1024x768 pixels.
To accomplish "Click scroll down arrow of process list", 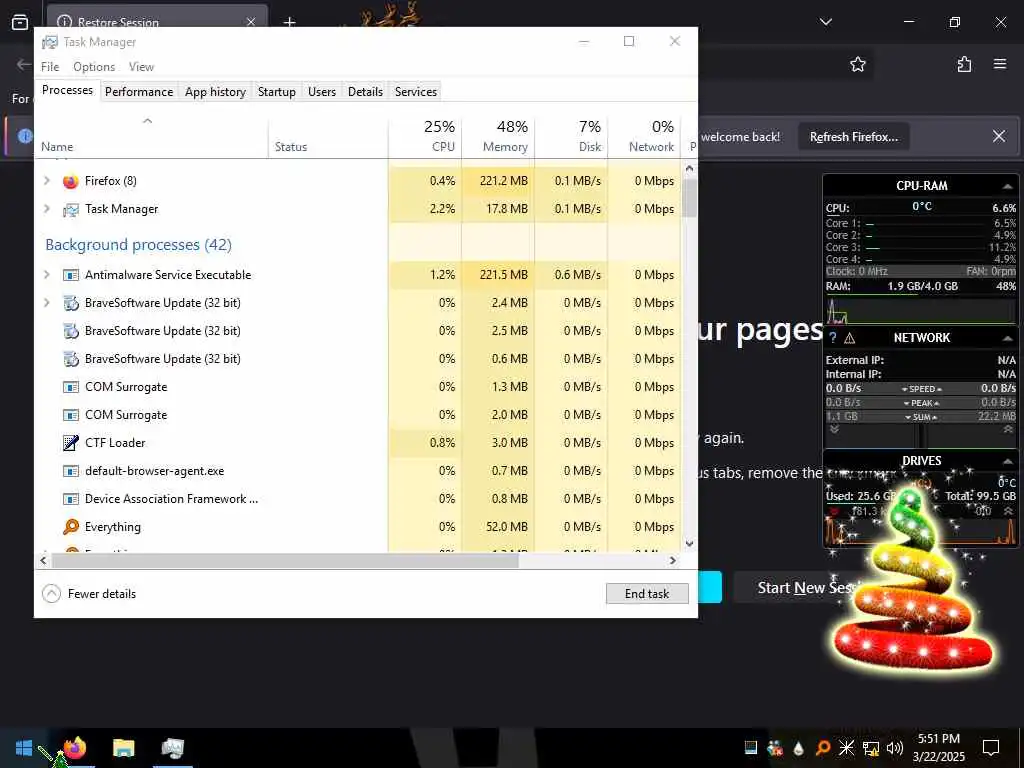I will (689, 543).
